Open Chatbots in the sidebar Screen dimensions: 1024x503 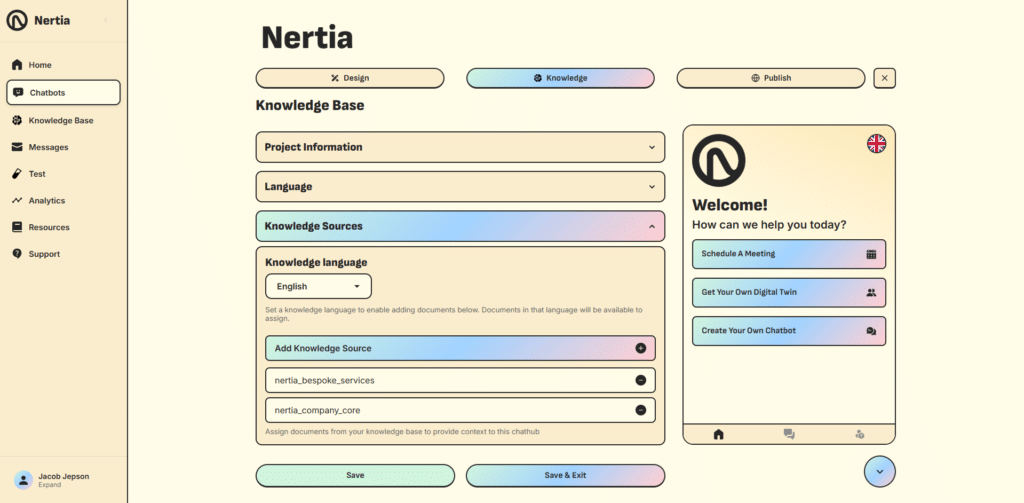63,93
